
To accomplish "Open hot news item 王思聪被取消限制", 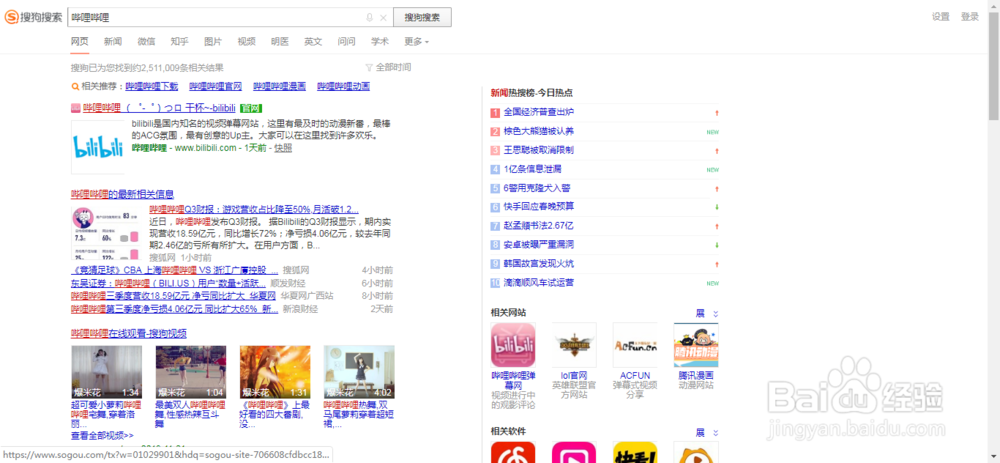I will 539,151.
